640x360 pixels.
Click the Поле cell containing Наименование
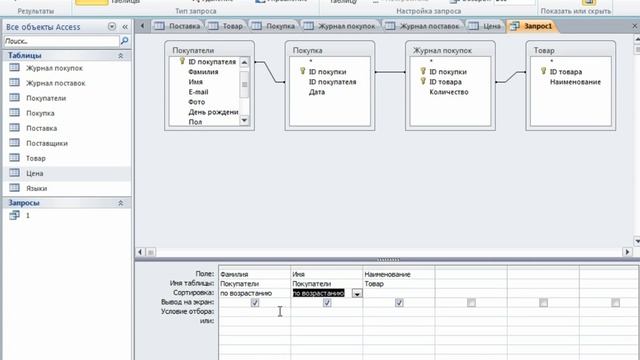click(399, 274)
